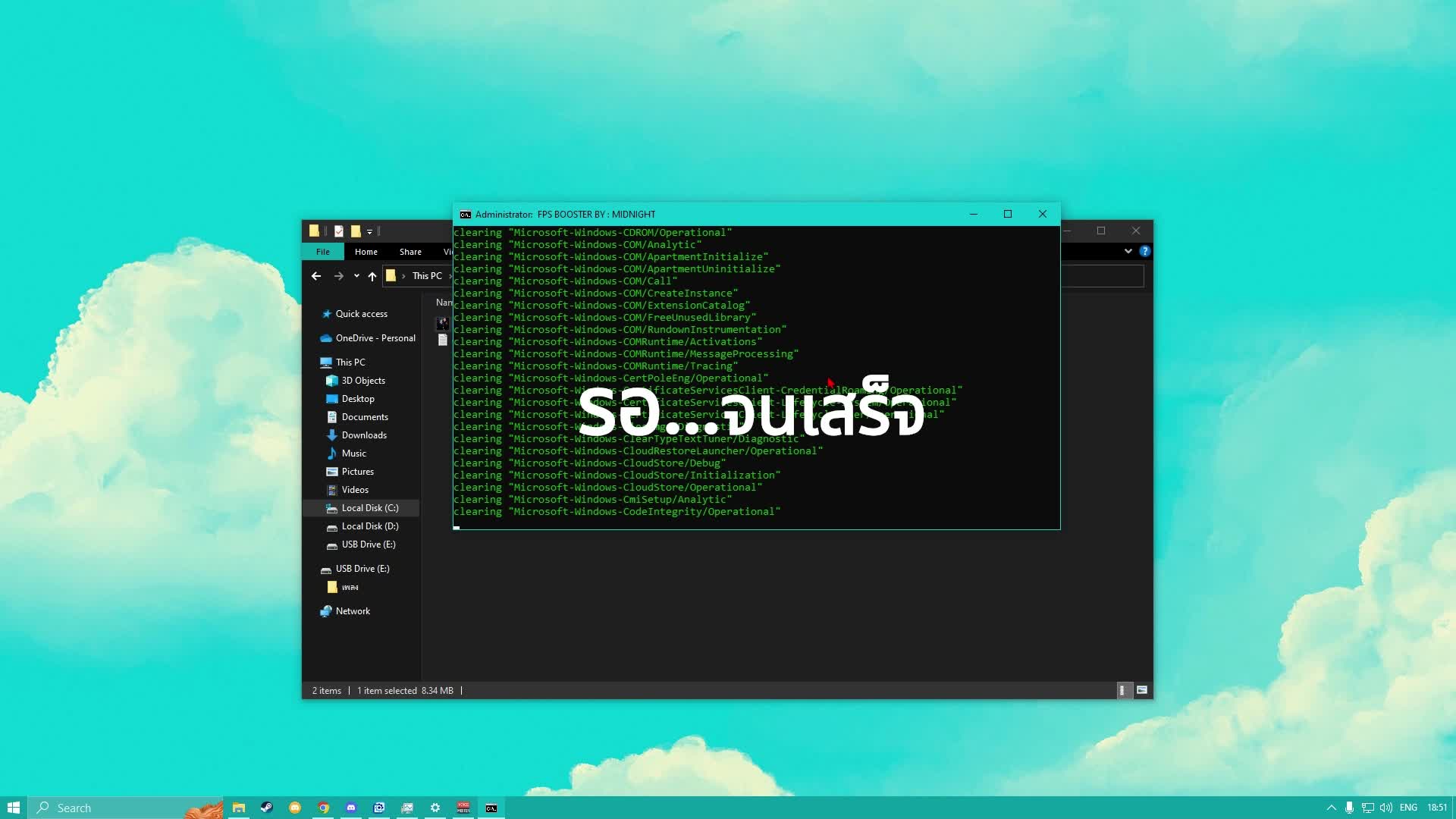Image resolution: width=1456 pixels, height=819 pixels.
Task: Open Quick Access Toolbar customize dropdown
Action: [x=370, y=231]
